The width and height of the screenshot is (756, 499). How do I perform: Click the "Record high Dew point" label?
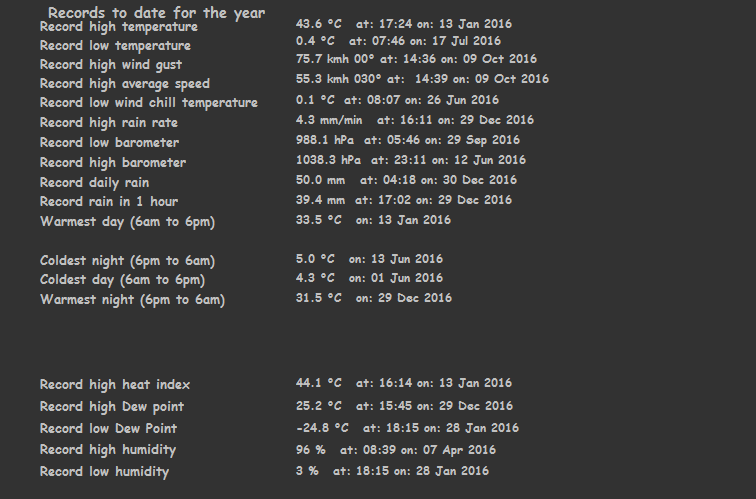click(x=111, y=407)
